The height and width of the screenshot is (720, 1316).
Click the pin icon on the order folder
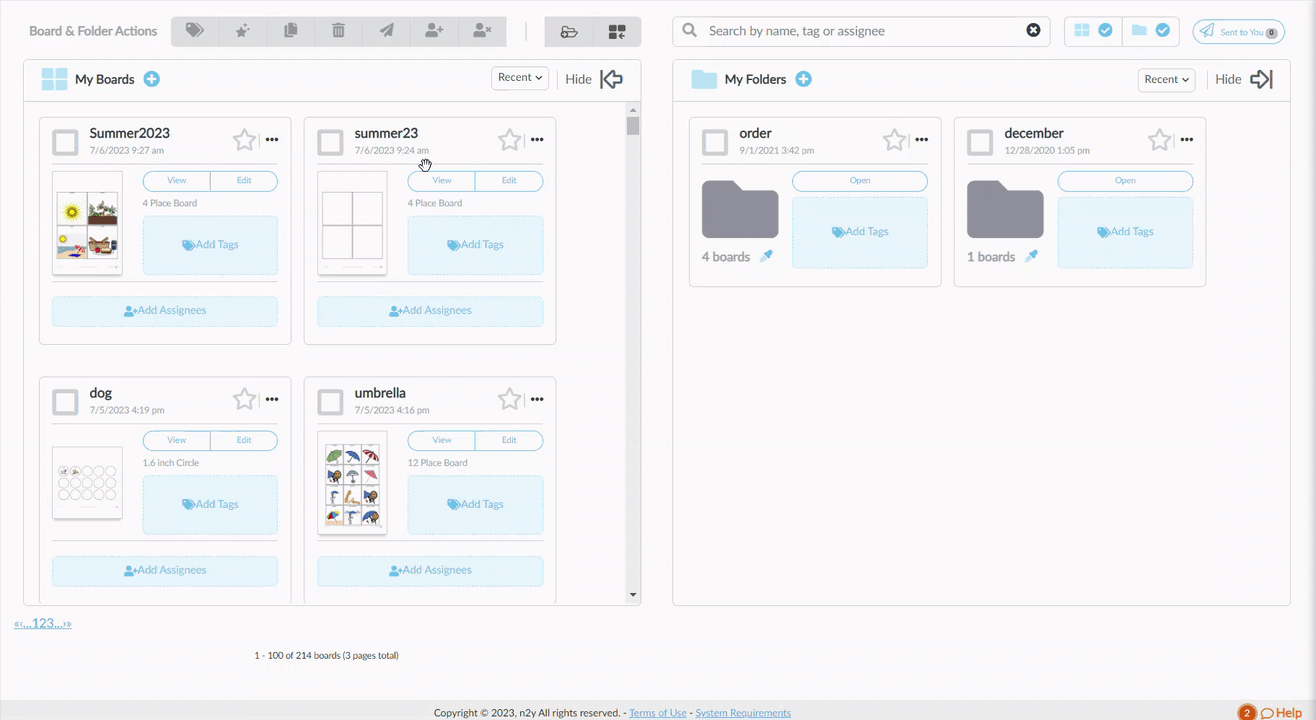click(766, 257)
